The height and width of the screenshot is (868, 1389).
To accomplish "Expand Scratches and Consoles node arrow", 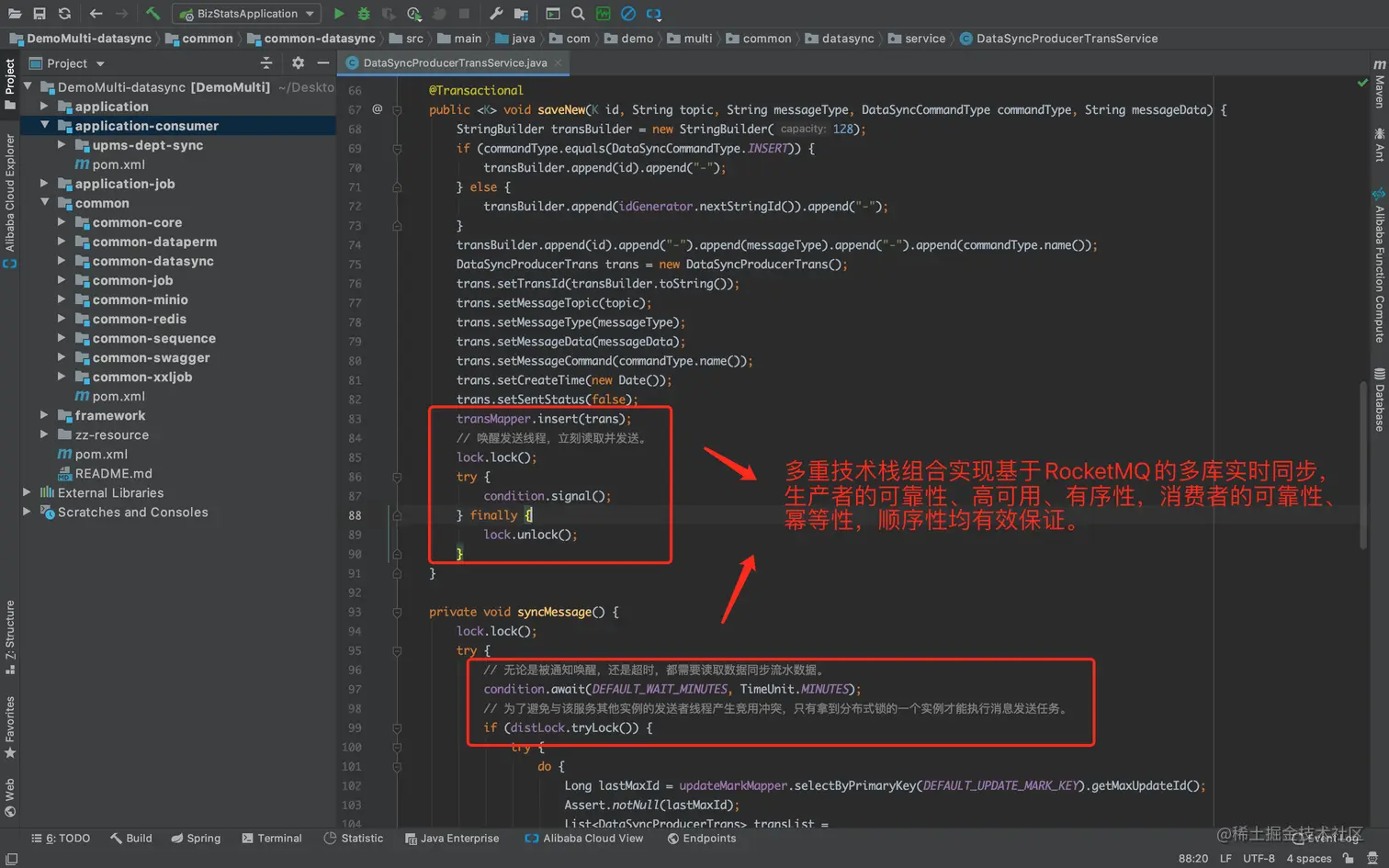I will coord(28,512).
